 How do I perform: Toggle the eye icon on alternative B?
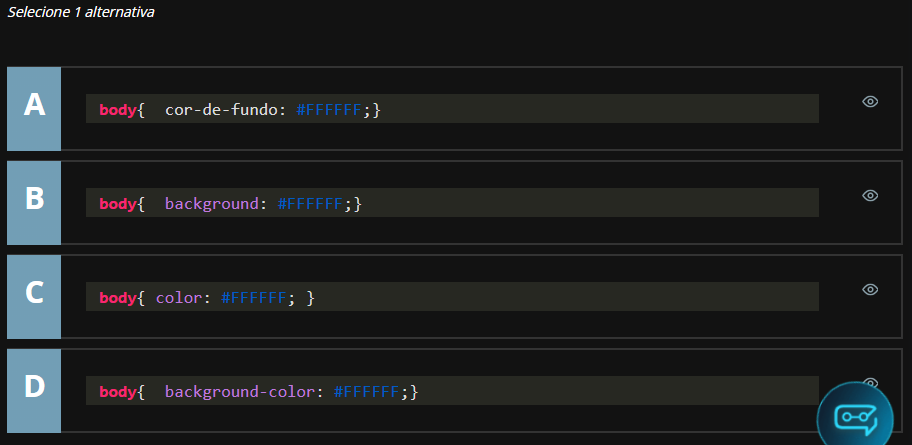pyautogui.click(x=870, y=195)
